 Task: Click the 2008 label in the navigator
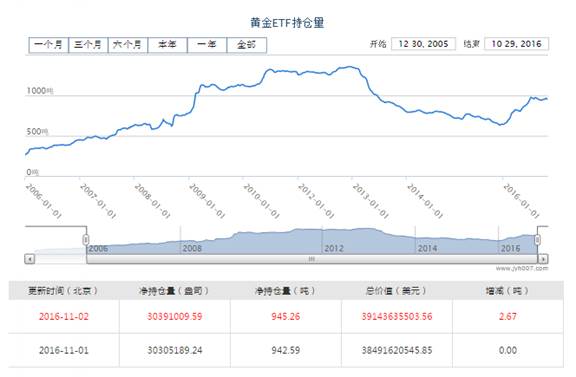(x=192, y=248)
